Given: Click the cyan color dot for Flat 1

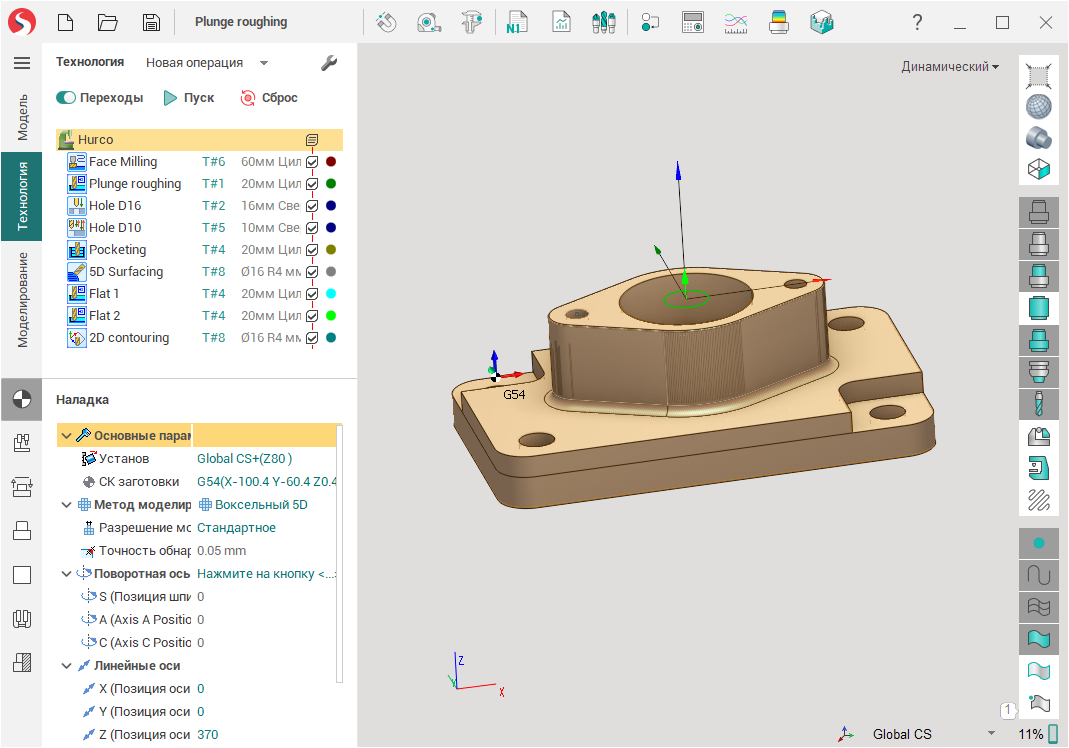Looking at the screenshot, I should click(331, 294).
